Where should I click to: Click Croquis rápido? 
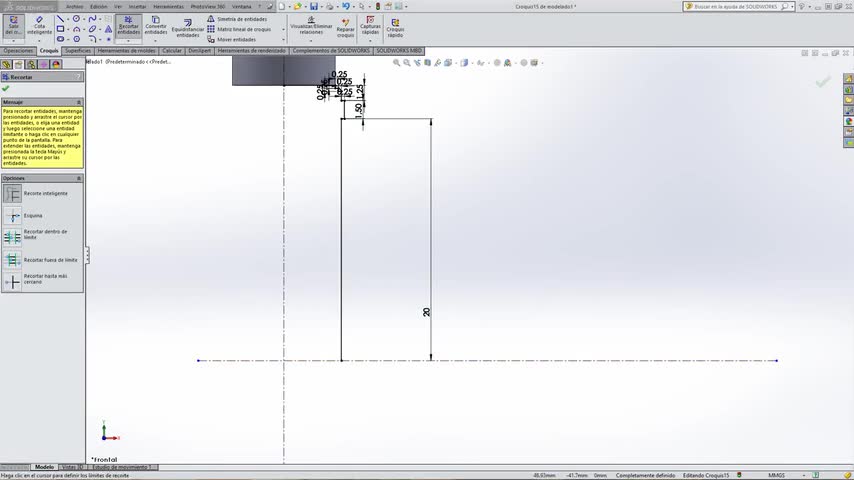pos(395,28)
